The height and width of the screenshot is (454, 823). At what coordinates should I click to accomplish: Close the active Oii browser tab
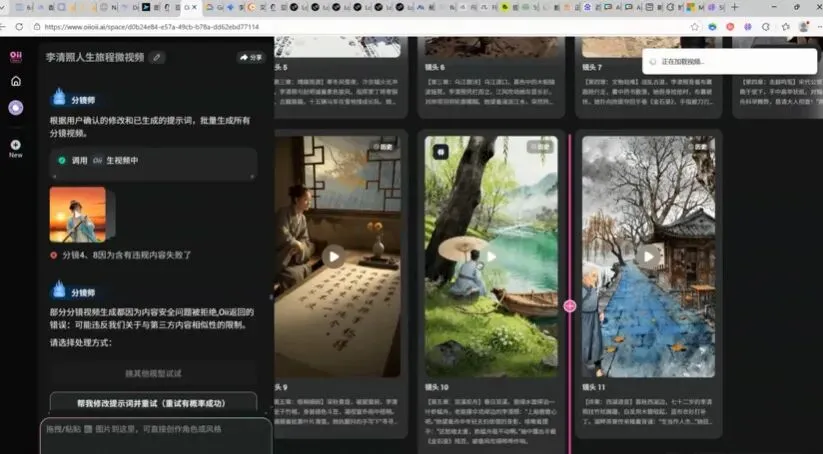click(x=195, y=7)
